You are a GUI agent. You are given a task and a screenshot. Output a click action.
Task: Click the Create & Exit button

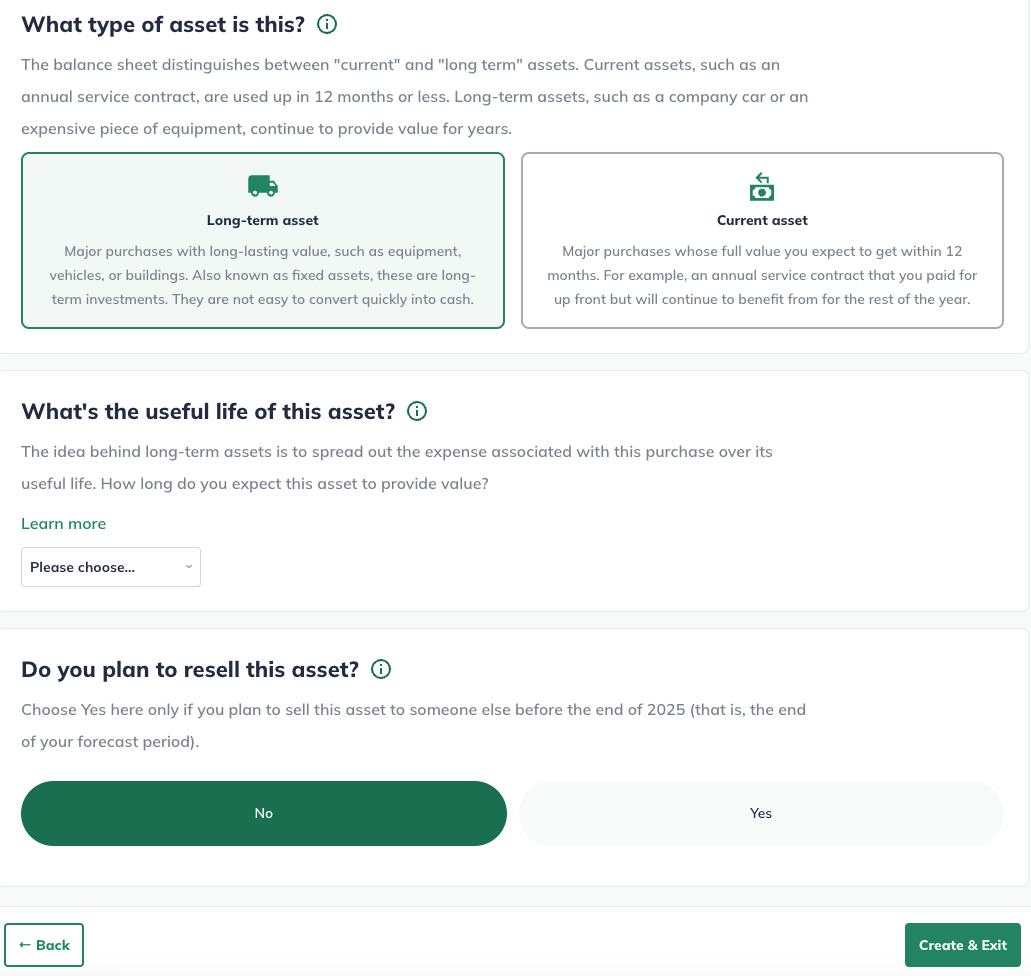[963, 945]
